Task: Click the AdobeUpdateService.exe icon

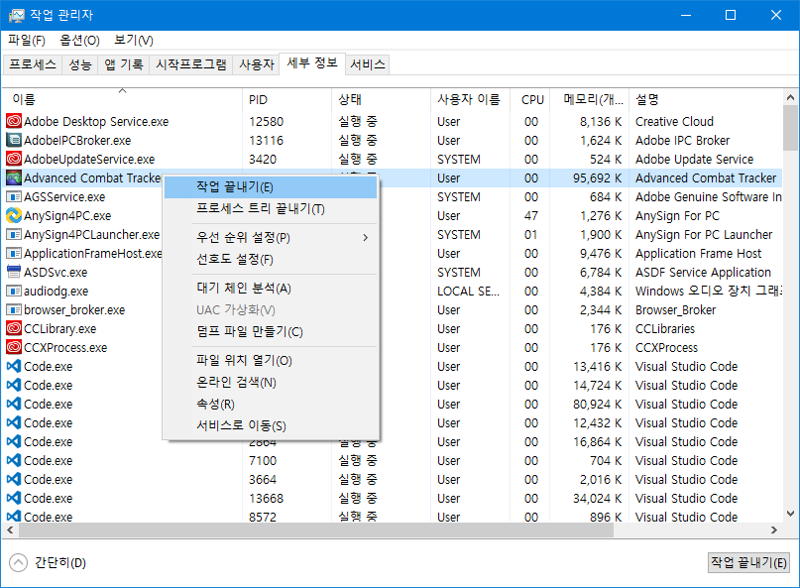Action: [14, 159]
